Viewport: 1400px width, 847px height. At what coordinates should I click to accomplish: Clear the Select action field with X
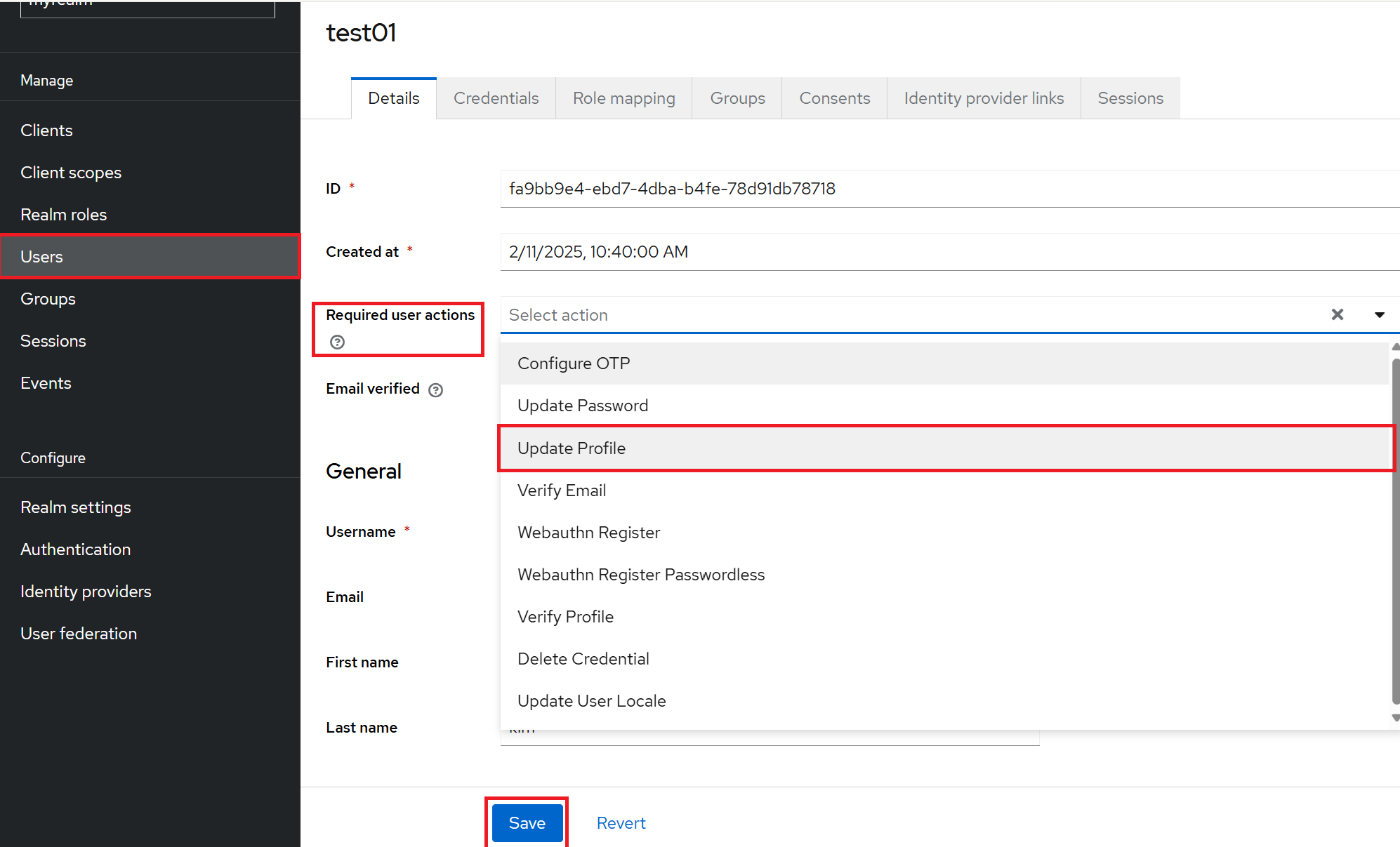point(1337,315)
